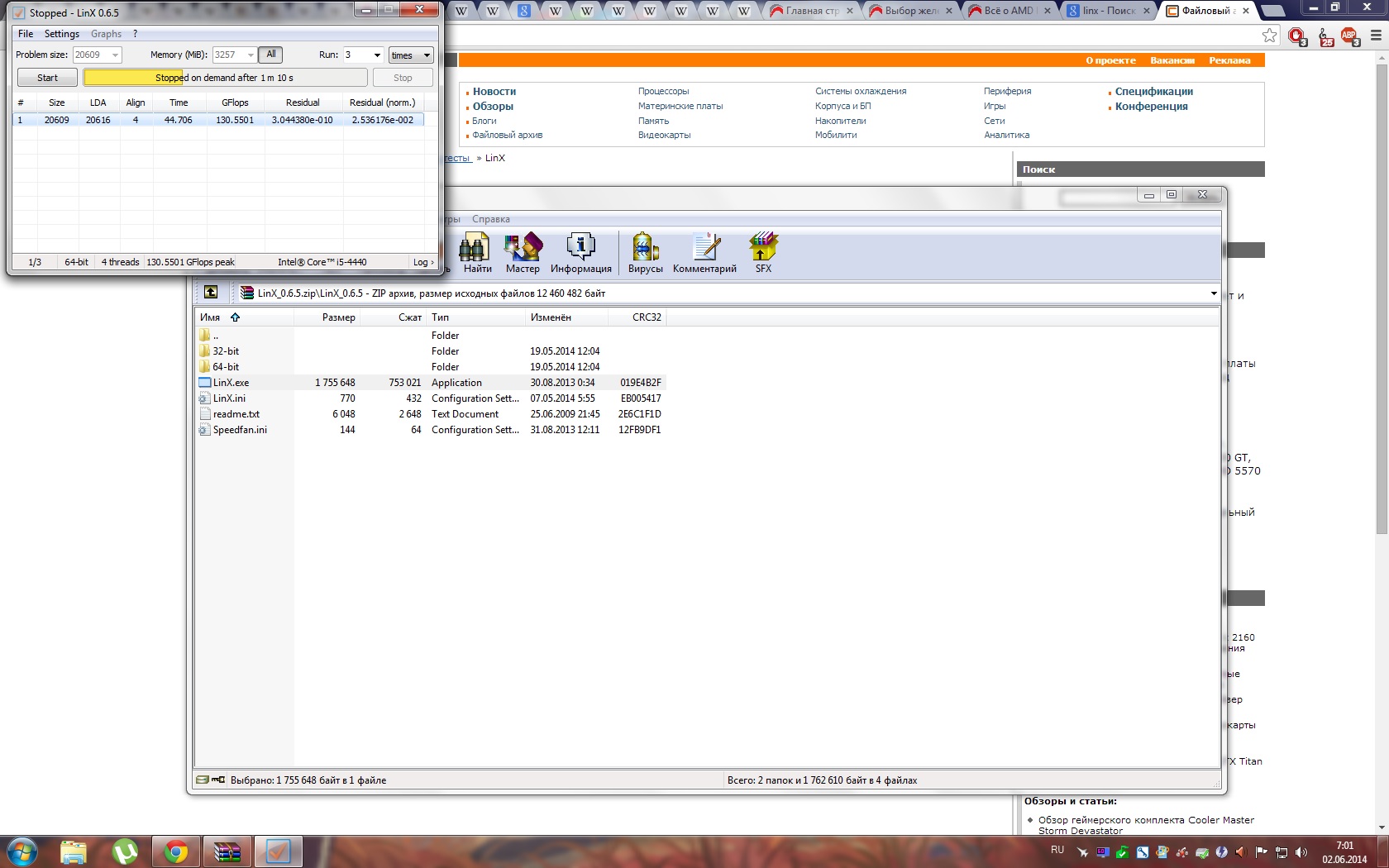The image size is (1389, 868).
Task: Switch to uTorrent on the taskbar
Action: tap(125, 851)
